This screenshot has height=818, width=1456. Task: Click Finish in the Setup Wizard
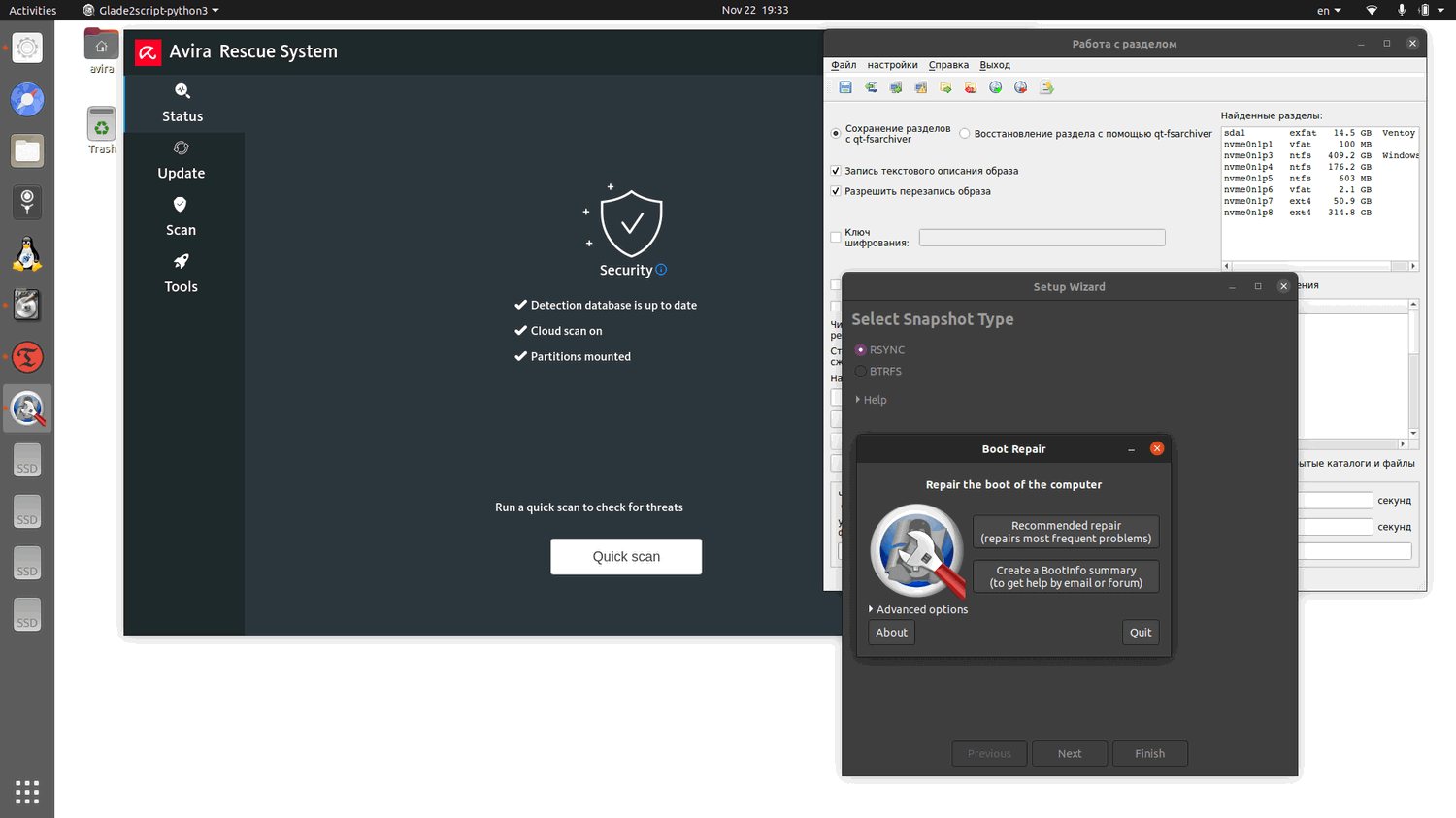point(1150,753)
